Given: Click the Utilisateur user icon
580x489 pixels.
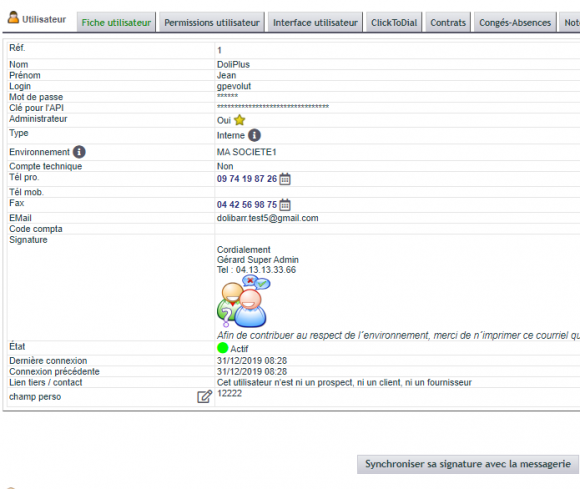Looking at the screenshot, I should click(x=13, y=18).
